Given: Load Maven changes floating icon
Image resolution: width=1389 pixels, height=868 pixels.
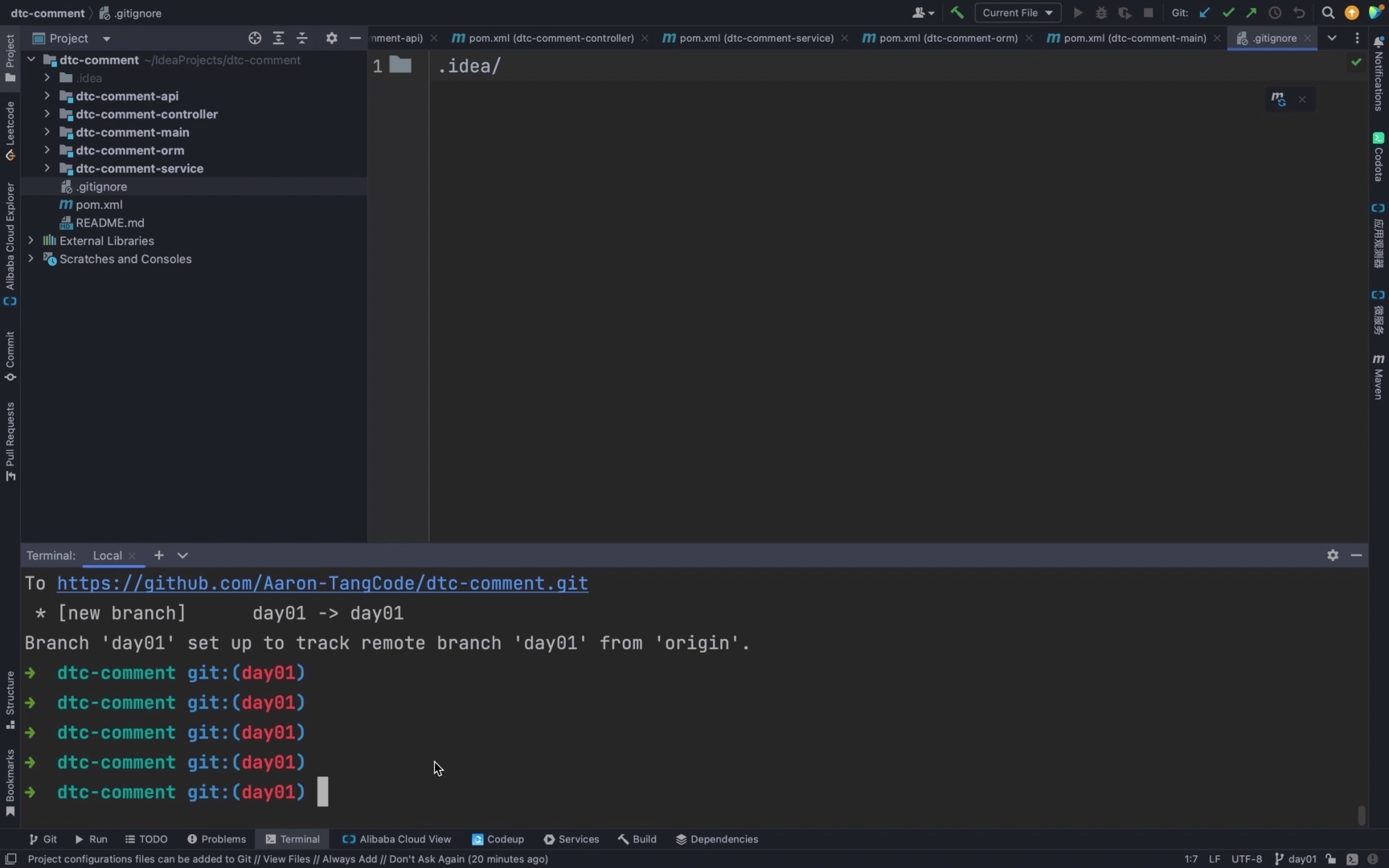Looking at the screenshot, I should (x=1278, y=100).
